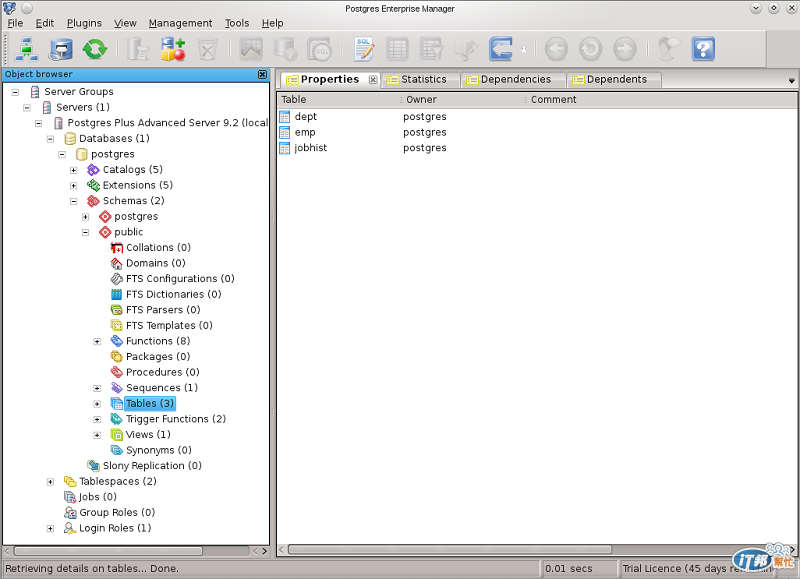Open the View menu

[x=125, y=23]
